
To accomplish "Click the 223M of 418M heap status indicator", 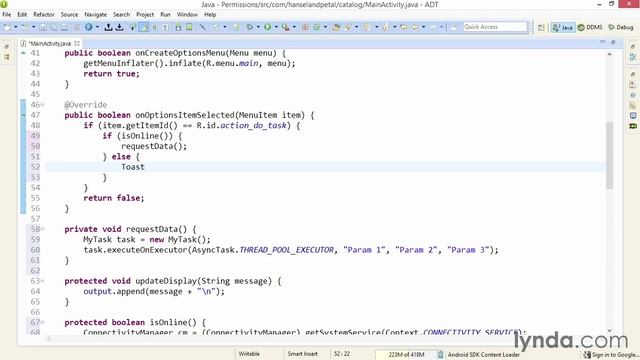I will click(406, 354).
